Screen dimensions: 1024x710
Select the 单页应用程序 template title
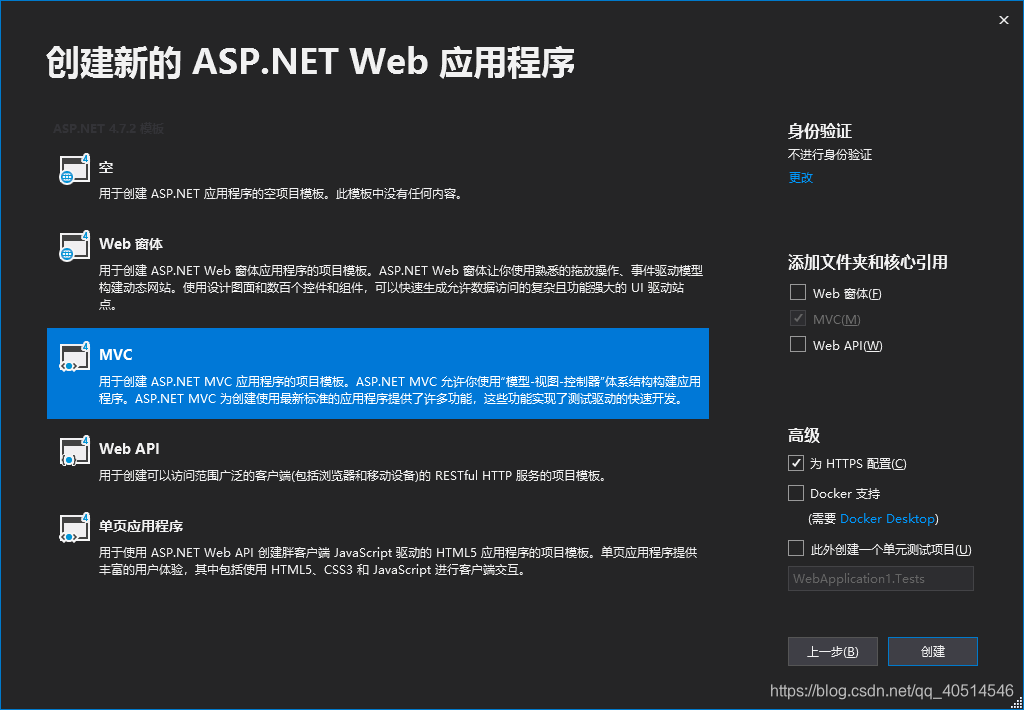click(x=140, y=526)
